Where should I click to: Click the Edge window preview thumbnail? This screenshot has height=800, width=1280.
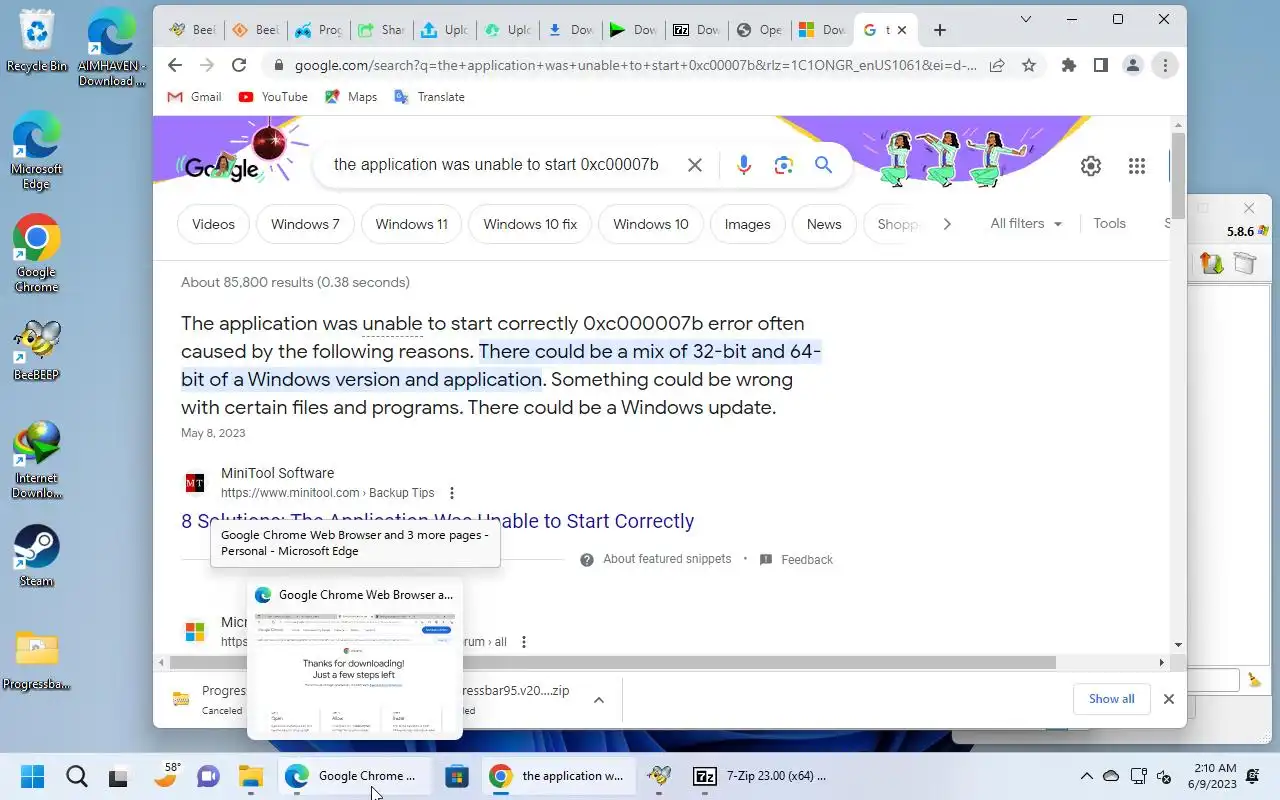[x=355, y=673]
